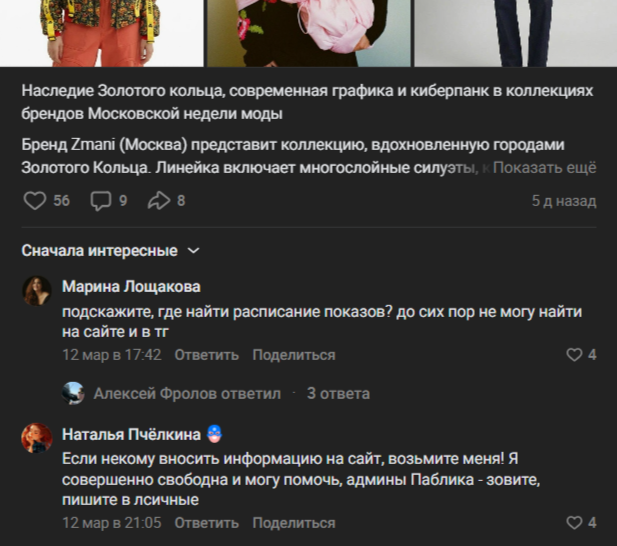Image resolution: width=617 pixels, height=546 pixels.
Task: Share Наталья Пчёлкина's comment via Поделиться
Action: [294, 523]
